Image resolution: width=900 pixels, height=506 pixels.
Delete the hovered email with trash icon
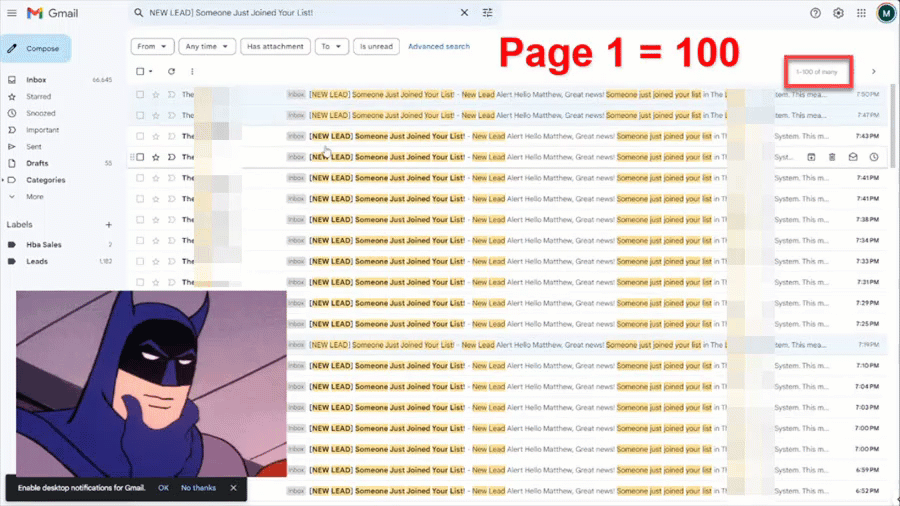pyautogui.click(x=832, y=157)
